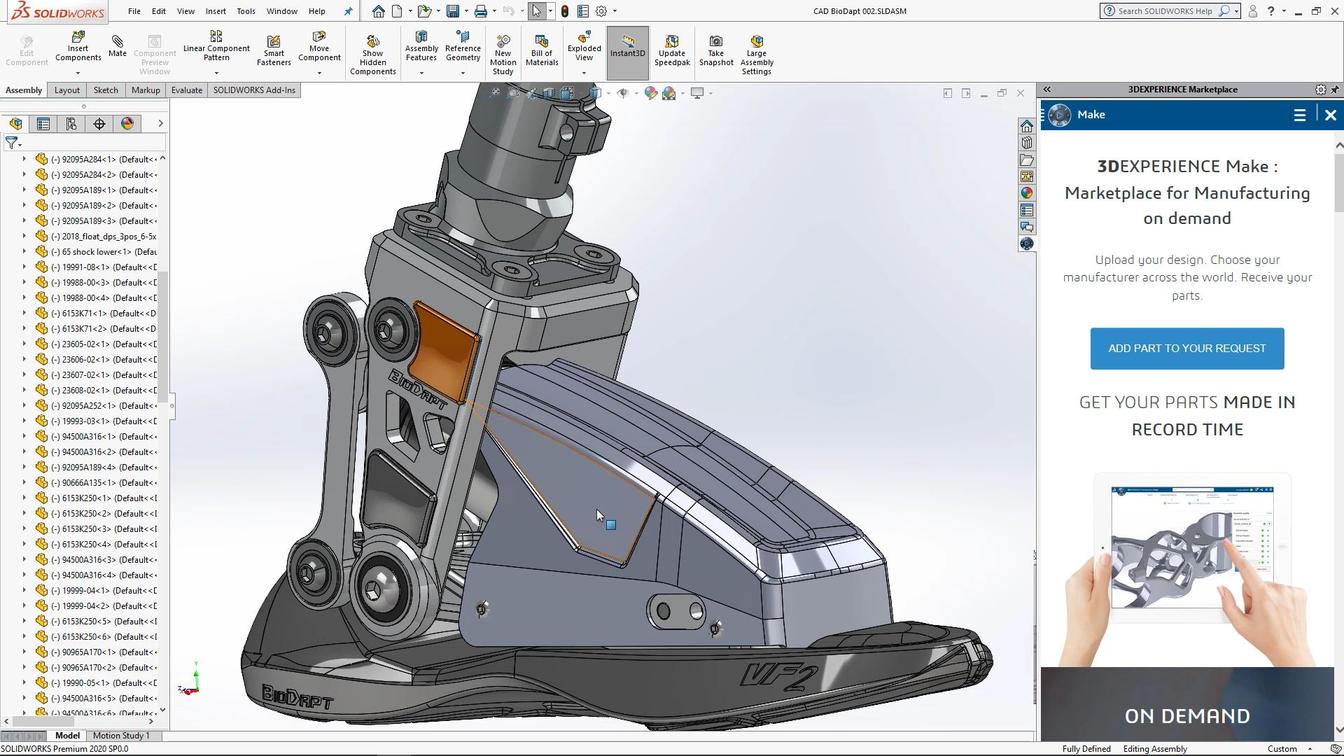The width and height of the screenshot is (1344, 756).
Task: Select the 19993-03<1> tree item
Action: coord(97,421)
